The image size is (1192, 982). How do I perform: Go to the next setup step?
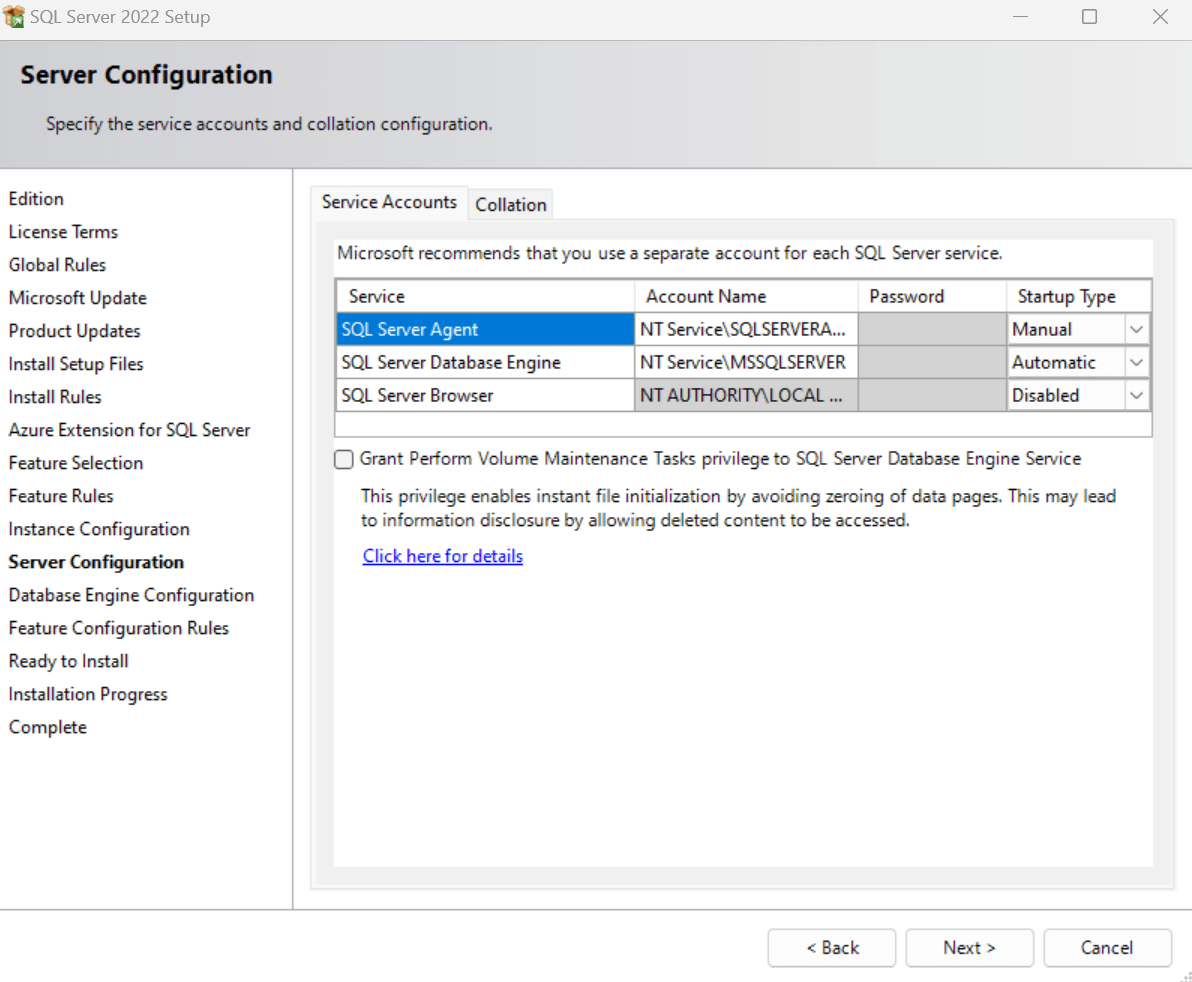969,948
